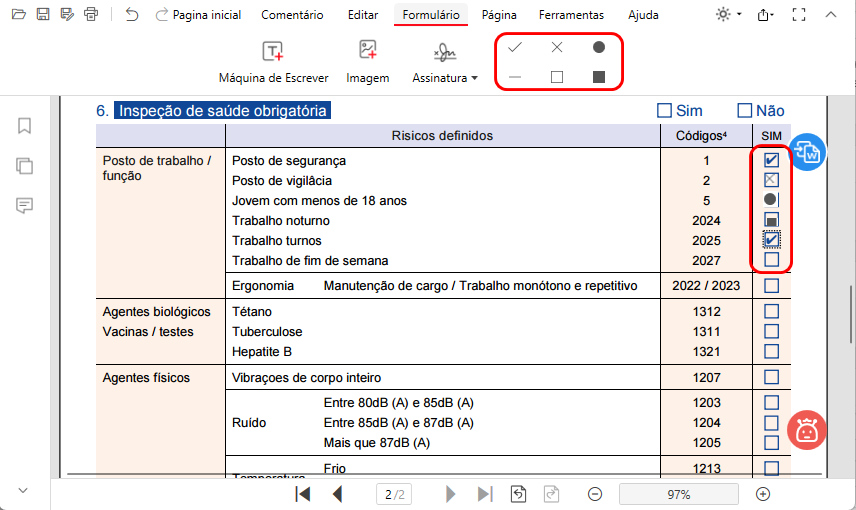The image size is (856, 510).
Task: Click the Save As icon
Action: (x=67, y=14)
